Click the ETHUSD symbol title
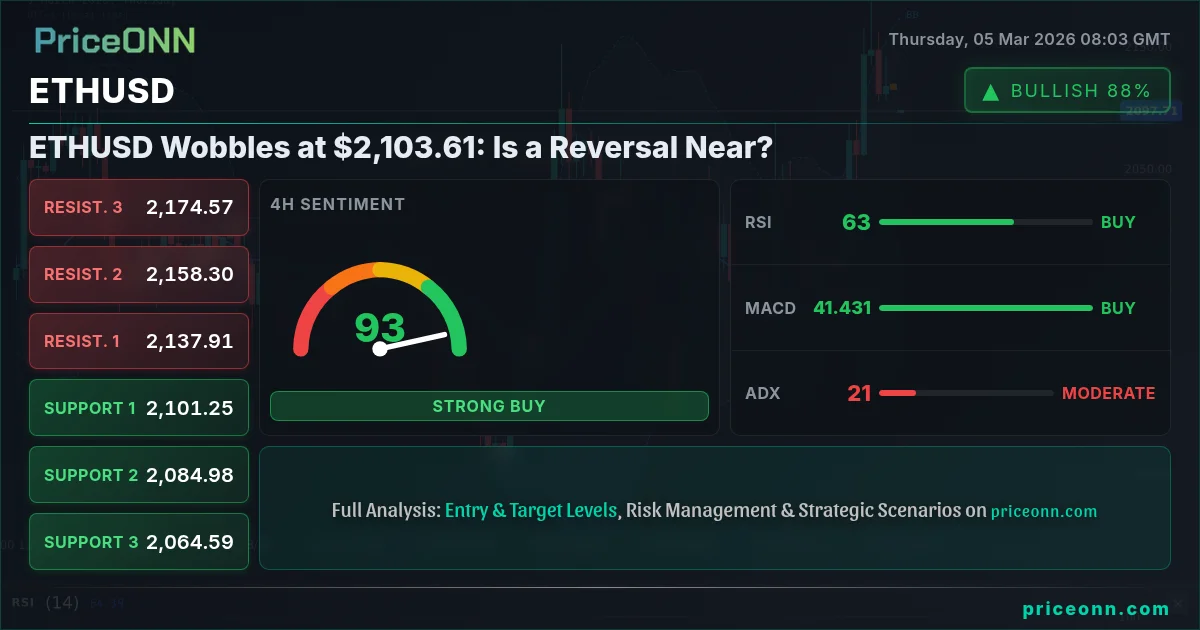 pos(102,91)
